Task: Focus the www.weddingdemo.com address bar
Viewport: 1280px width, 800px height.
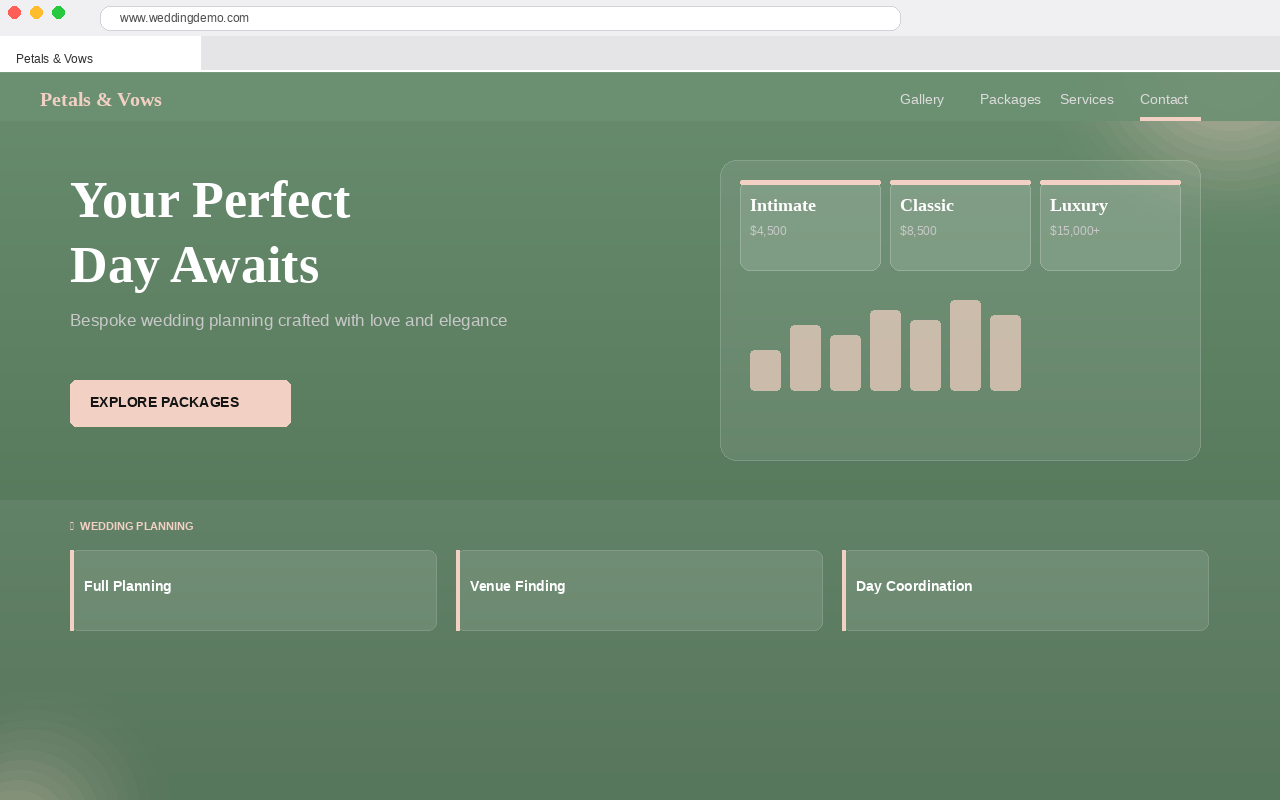Action: click(x=500, y=18)
